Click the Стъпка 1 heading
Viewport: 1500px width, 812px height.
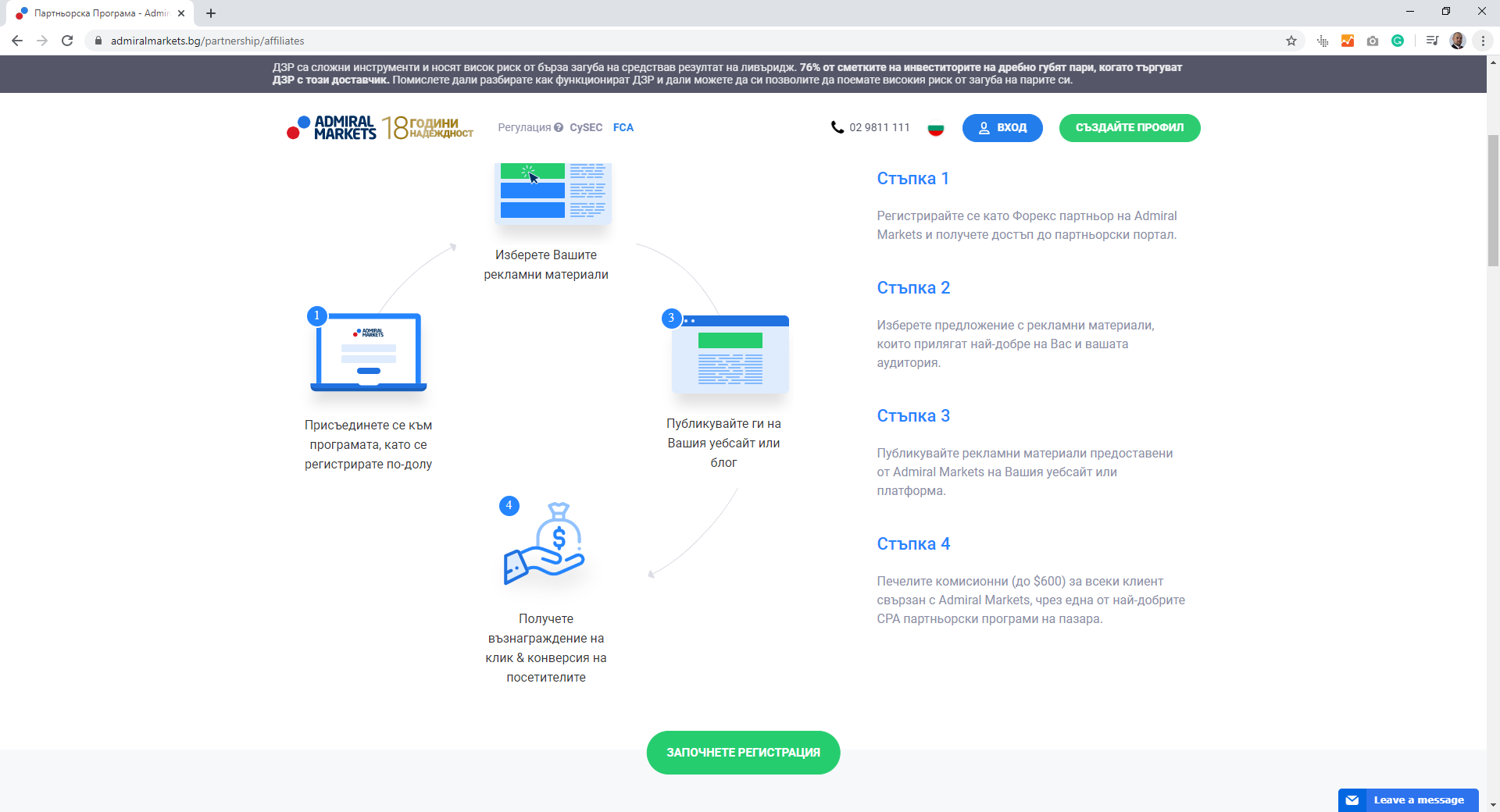[912, 179]
